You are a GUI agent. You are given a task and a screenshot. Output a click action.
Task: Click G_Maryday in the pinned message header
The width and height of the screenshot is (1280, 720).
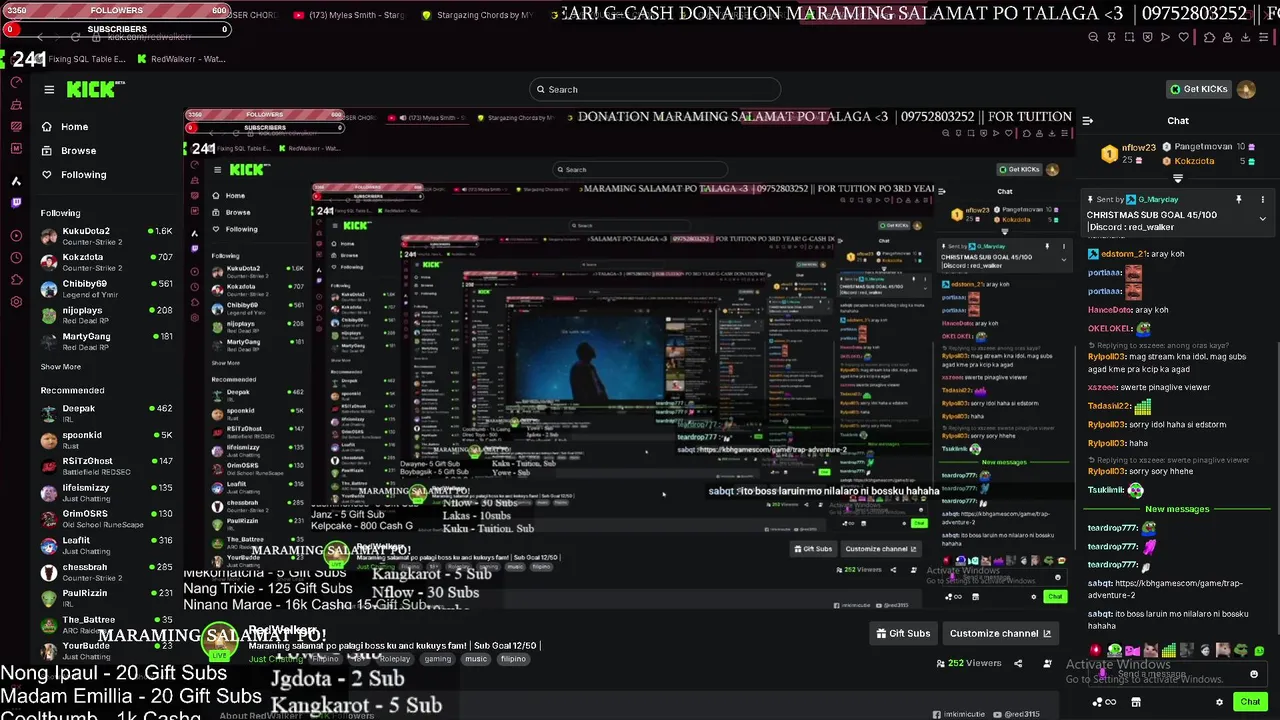(1158, 200)
